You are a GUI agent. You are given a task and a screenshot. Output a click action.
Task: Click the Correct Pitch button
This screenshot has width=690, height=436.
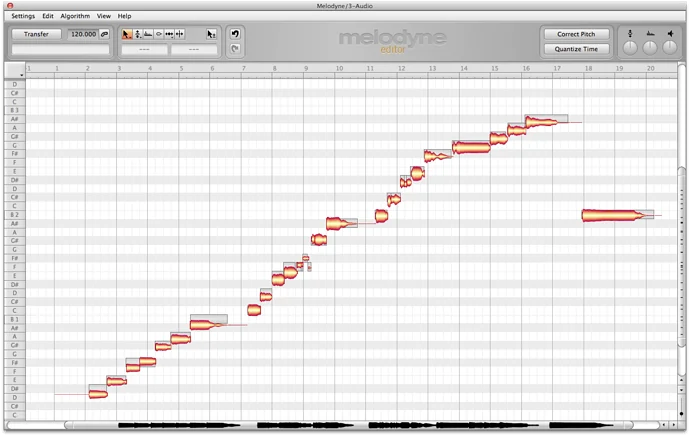pos(576,34)
